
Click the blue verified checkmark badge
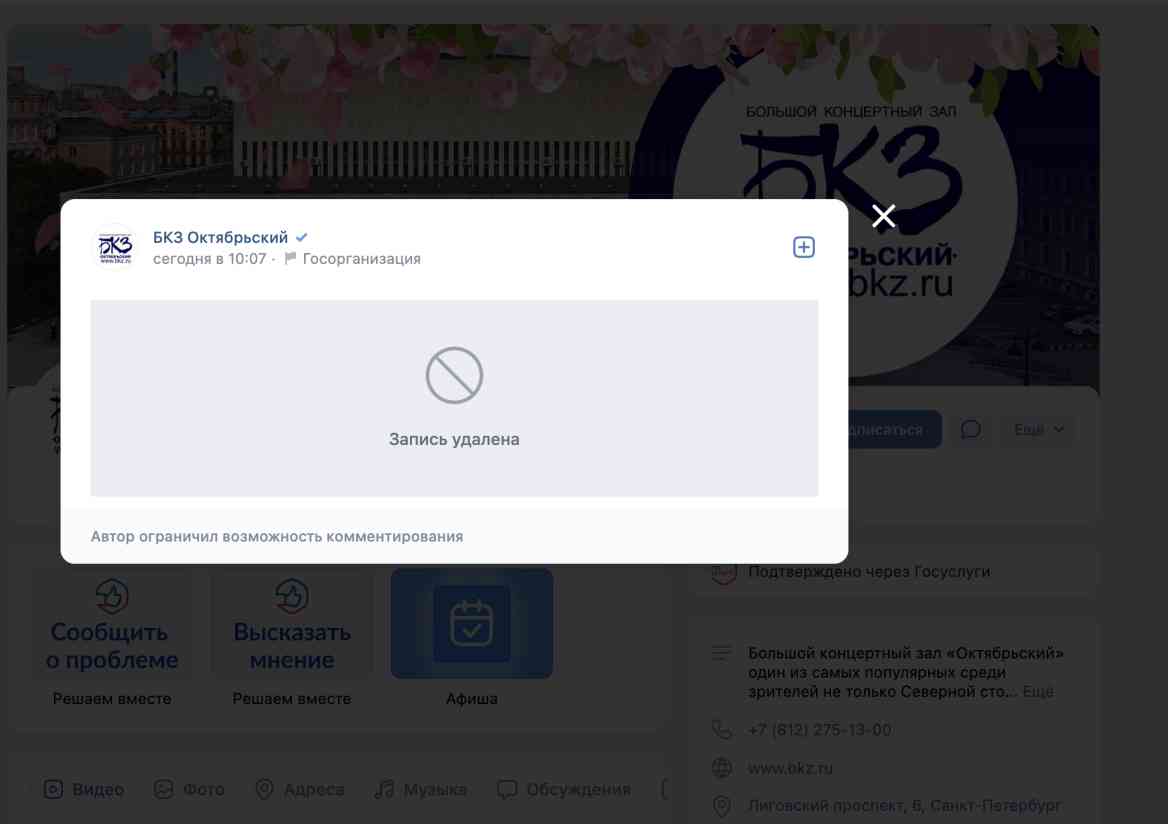302,238
